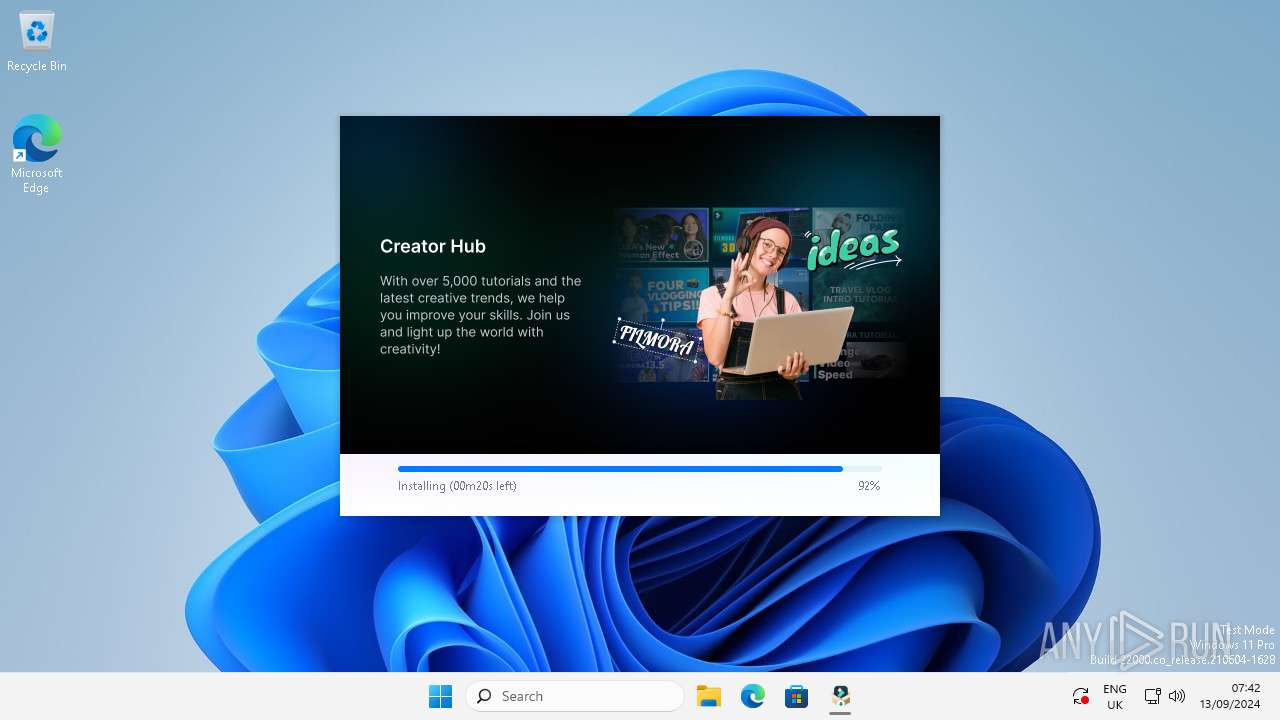Open the Microsoft Edge desktop shortcut
The image size is (1280, 720).
[x=37, y=154]
